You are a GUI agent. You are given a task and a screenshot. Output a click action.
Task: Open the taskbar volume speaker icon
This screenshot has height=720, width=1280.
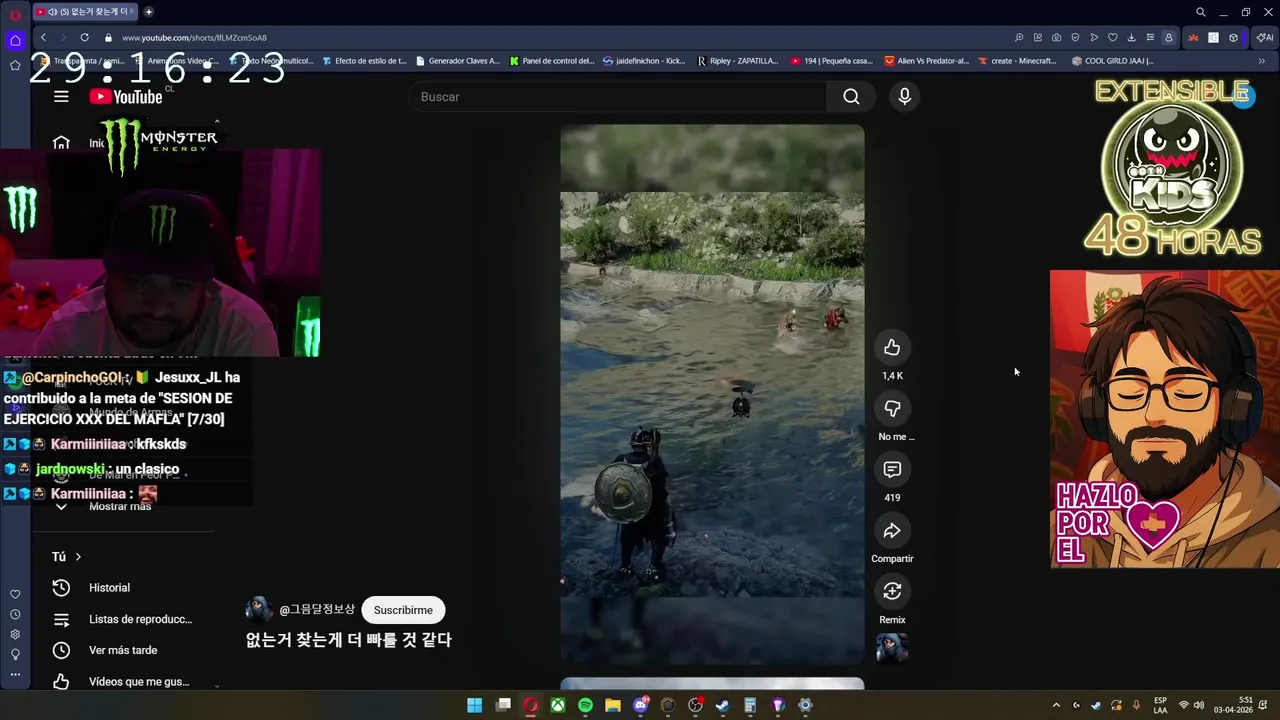[x=1199, y=705]
